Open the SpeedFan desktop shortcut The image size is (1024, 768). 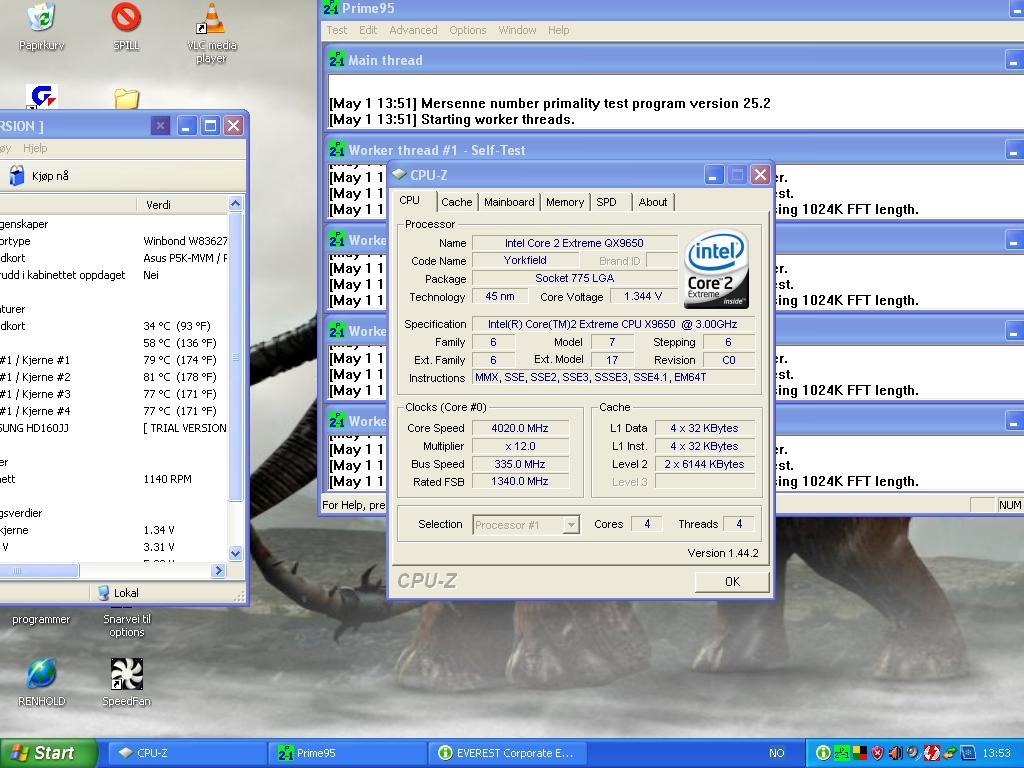(x=126, y=673)
